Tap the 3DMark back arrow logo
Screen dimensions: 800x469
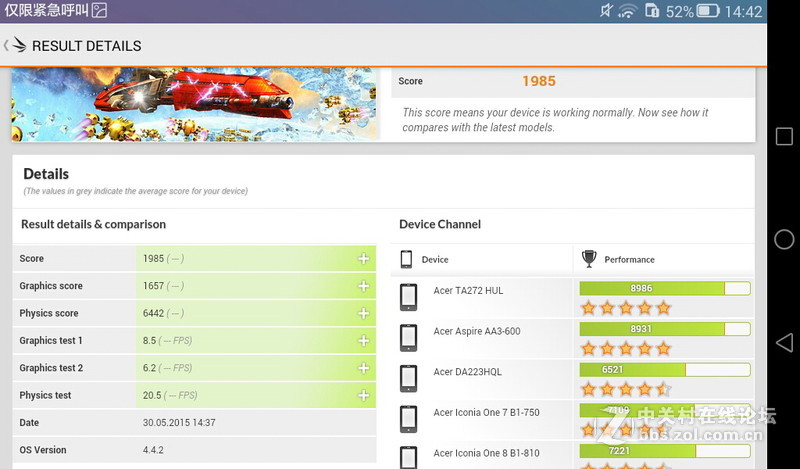pos(15,45)
